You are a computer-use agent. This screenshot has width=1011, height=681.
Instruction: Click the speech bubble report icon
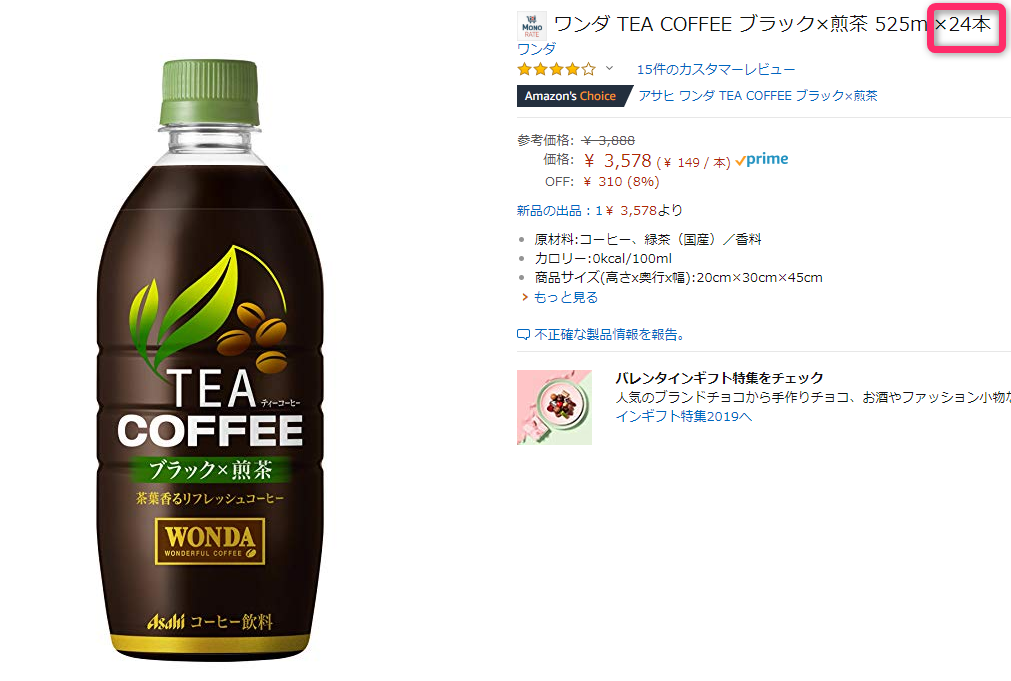tap(524, 335)
